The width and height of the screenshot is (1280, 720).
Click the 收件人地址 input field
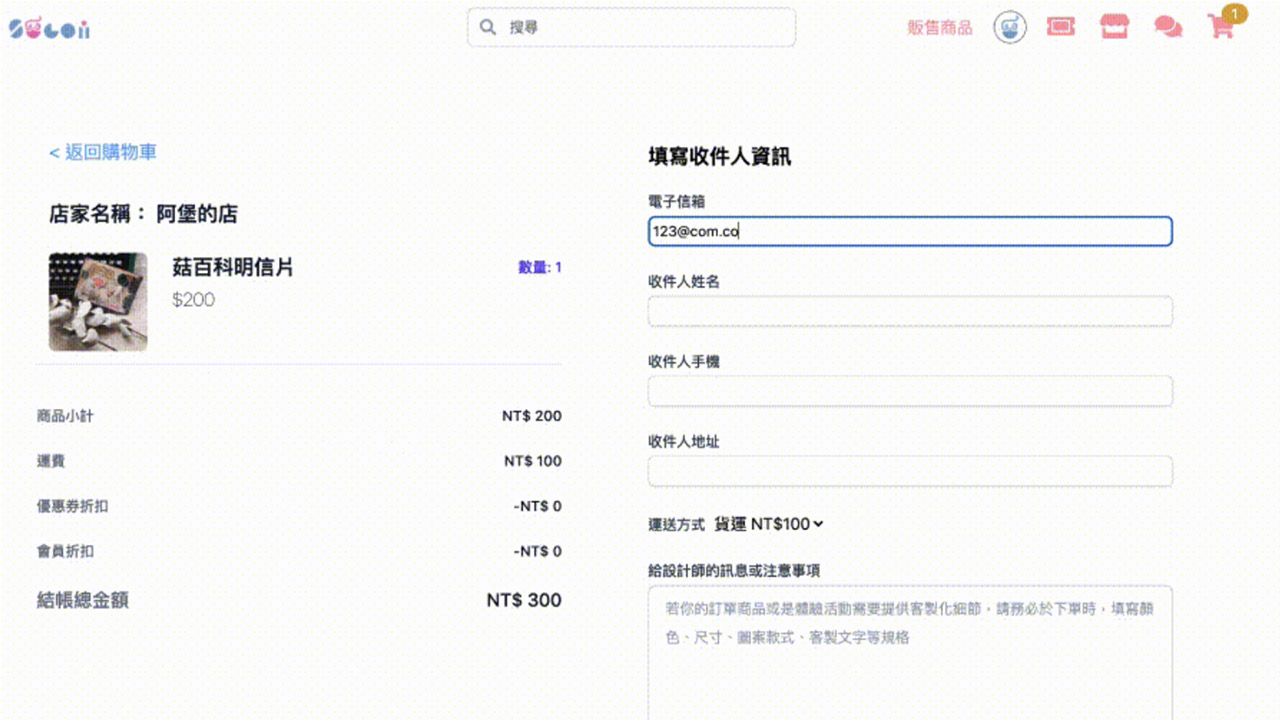[909, 471]
